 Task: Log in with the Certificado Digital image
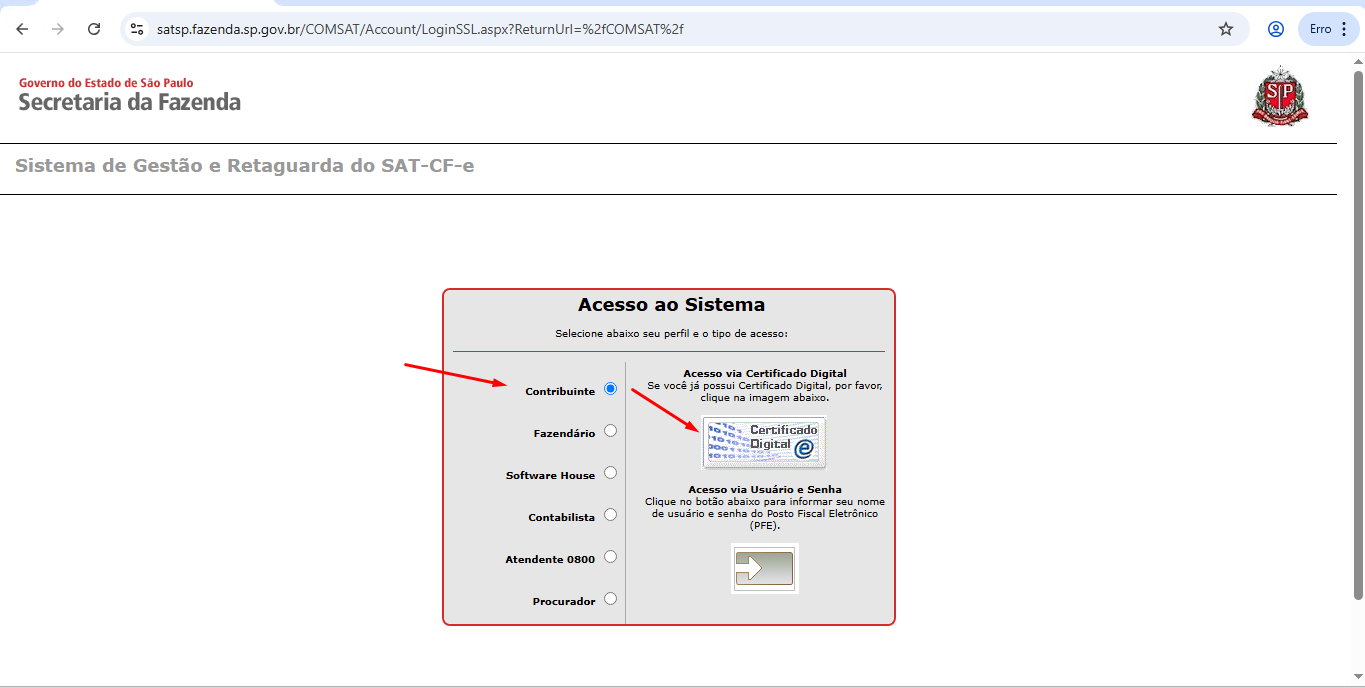click(x=764, y=442)
